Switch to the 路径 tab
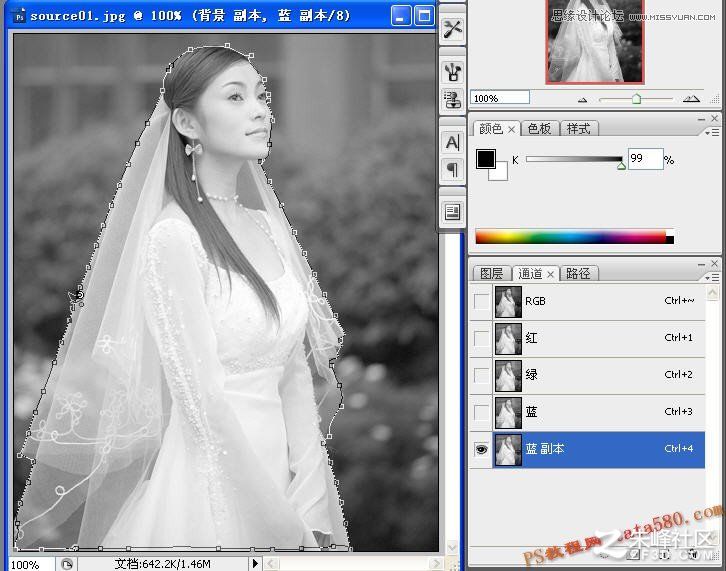 pyautogui.click(x=579, y=273)
